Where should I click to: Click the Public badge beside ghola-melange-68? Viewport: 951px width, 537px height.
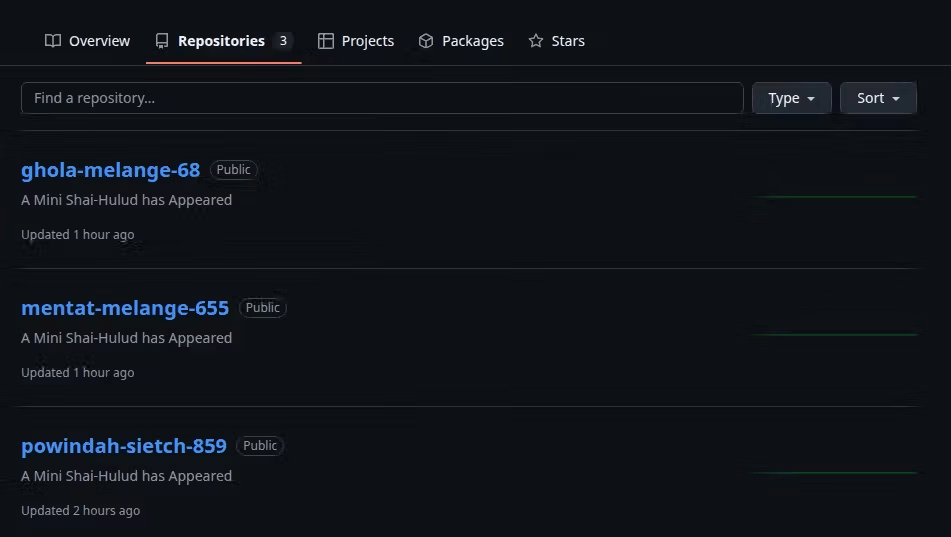point(234,170)
